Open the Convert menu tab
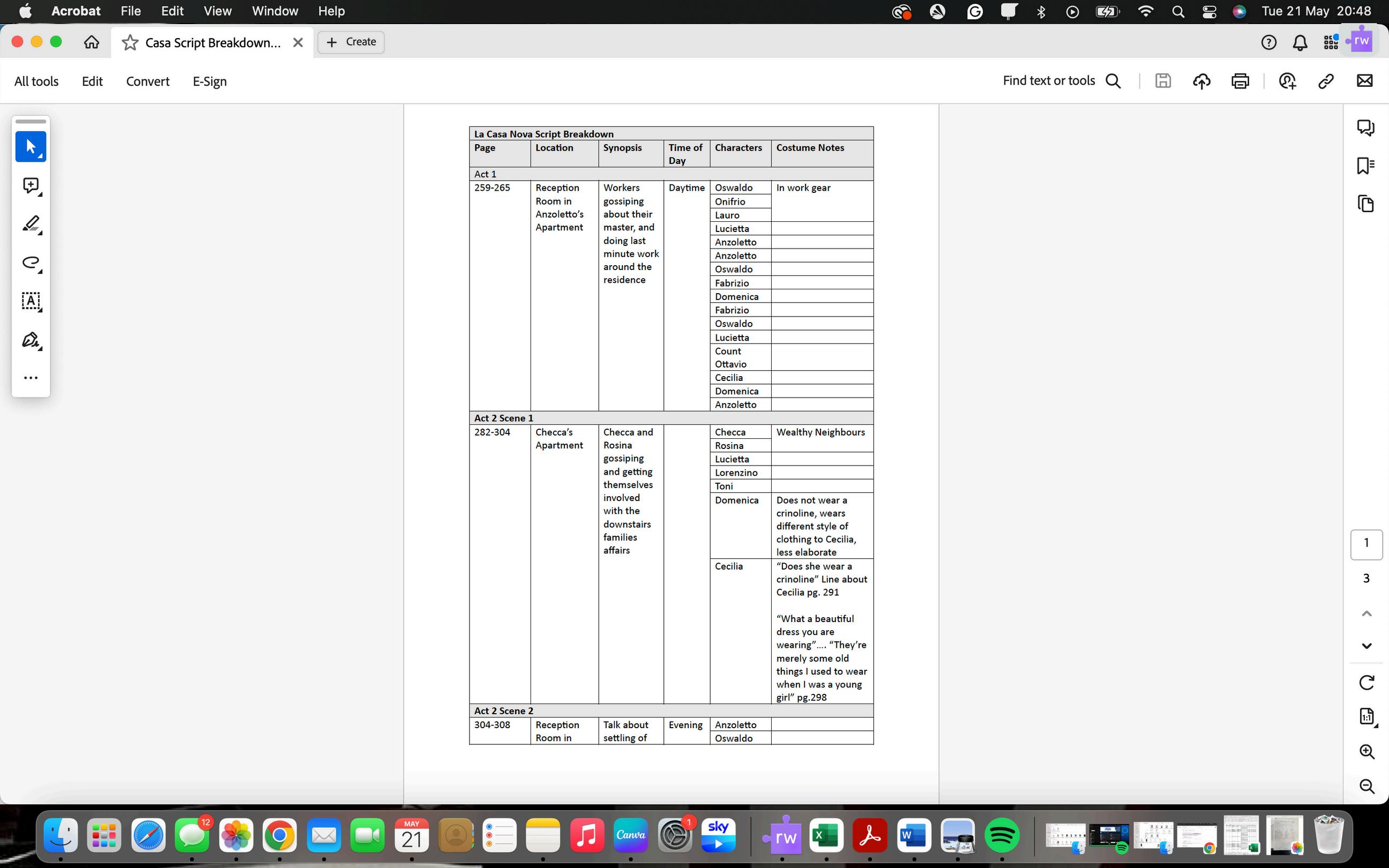The height and width of the screenshot is (868, 1389). pos(147,81)
